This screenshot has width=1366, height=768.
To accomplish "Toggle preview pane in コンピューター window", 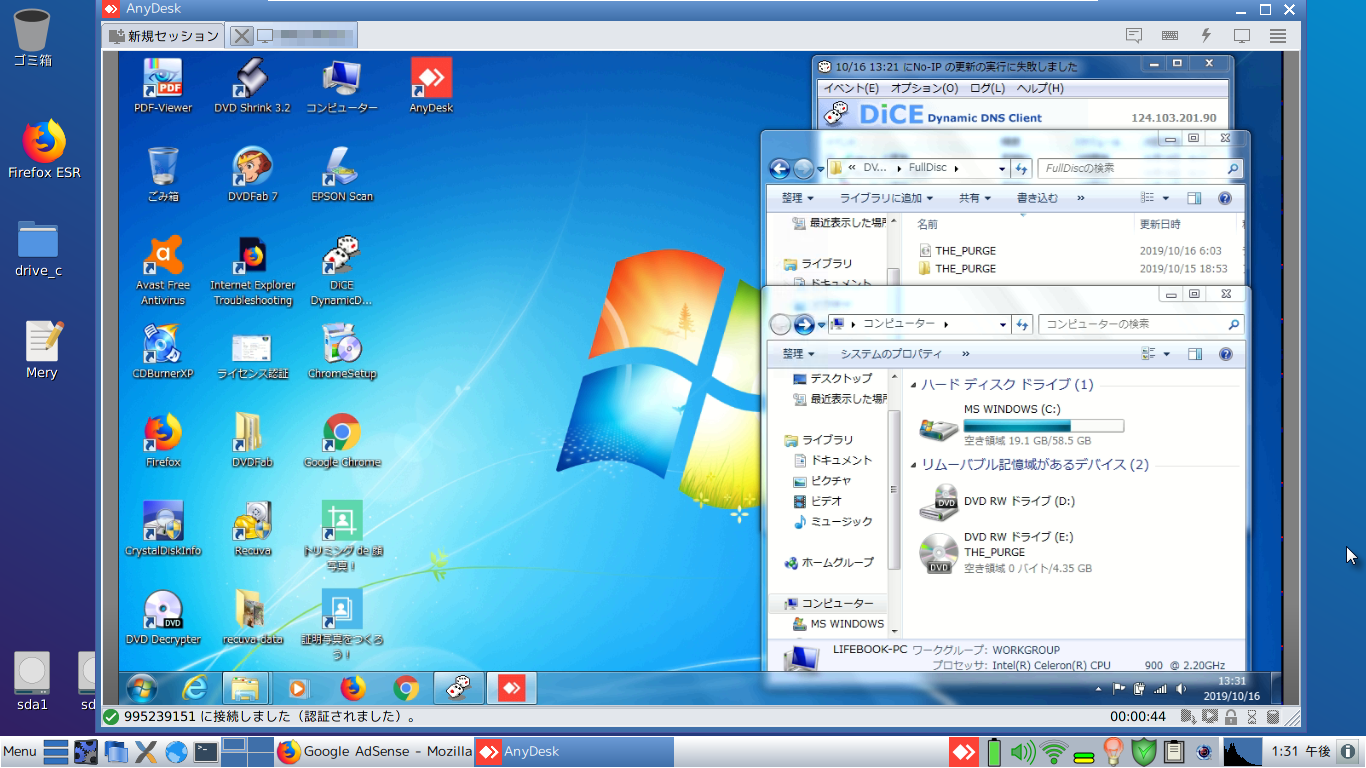I will pyautogui.click(x=1195, y=354).
